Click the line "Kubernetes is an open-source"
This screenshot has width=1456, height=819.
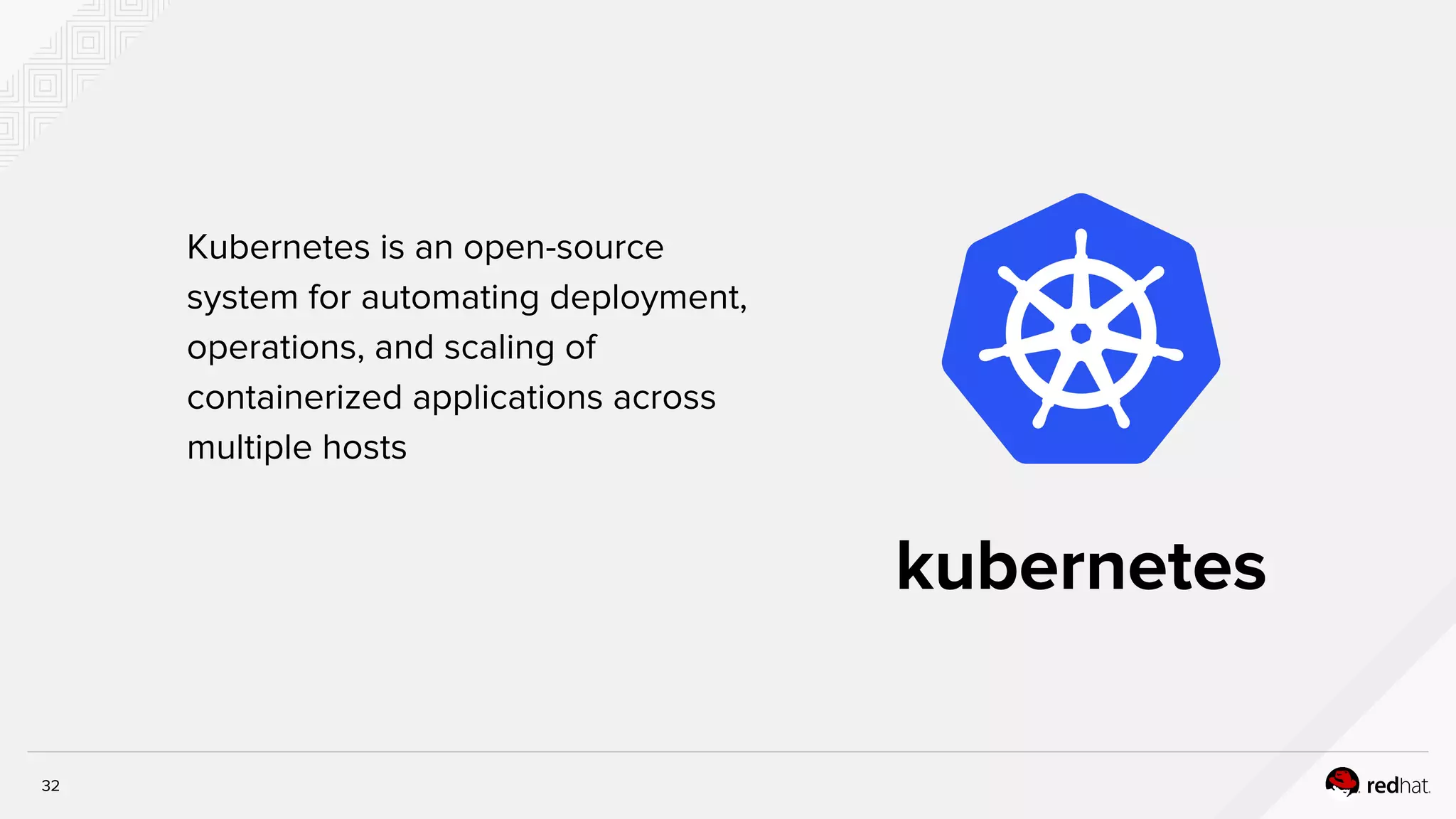coord(425,247)
